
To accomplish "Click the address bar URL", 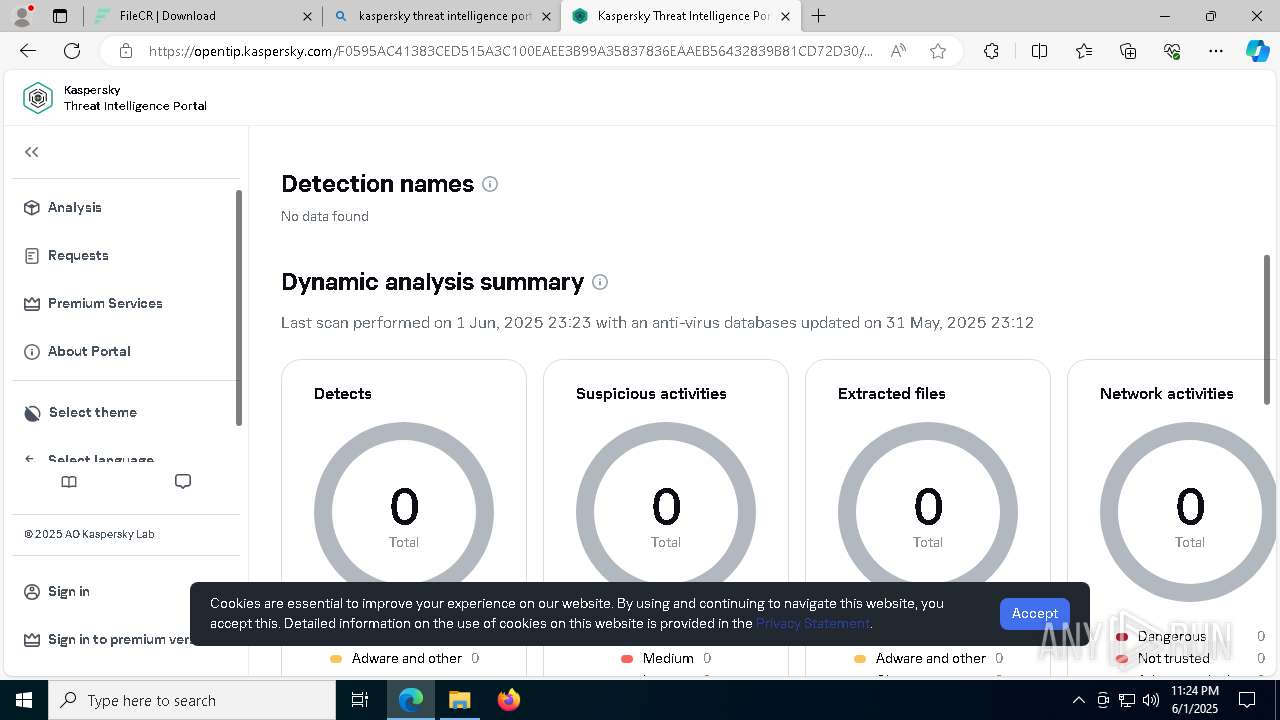I will point(510,51).
